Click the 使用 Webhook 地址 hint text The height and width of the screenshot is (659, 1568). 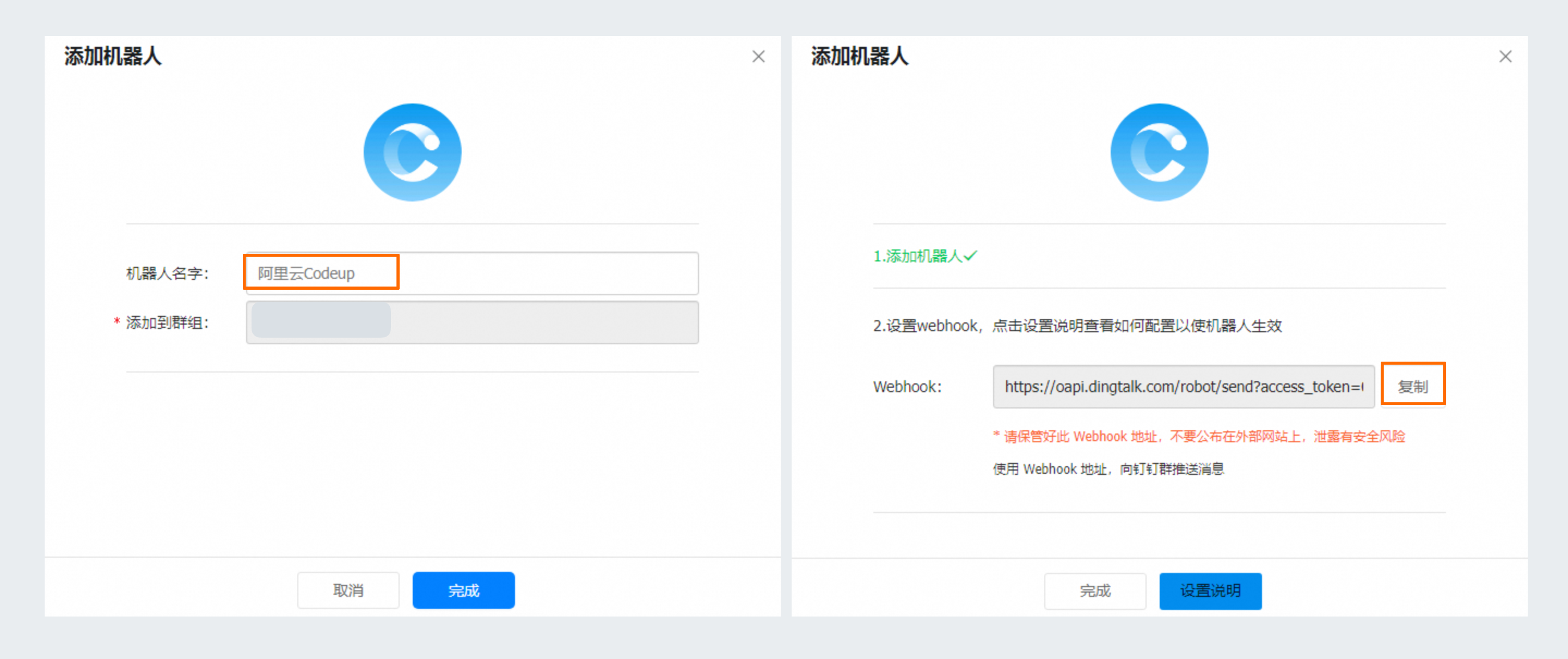click(1108, 468)
